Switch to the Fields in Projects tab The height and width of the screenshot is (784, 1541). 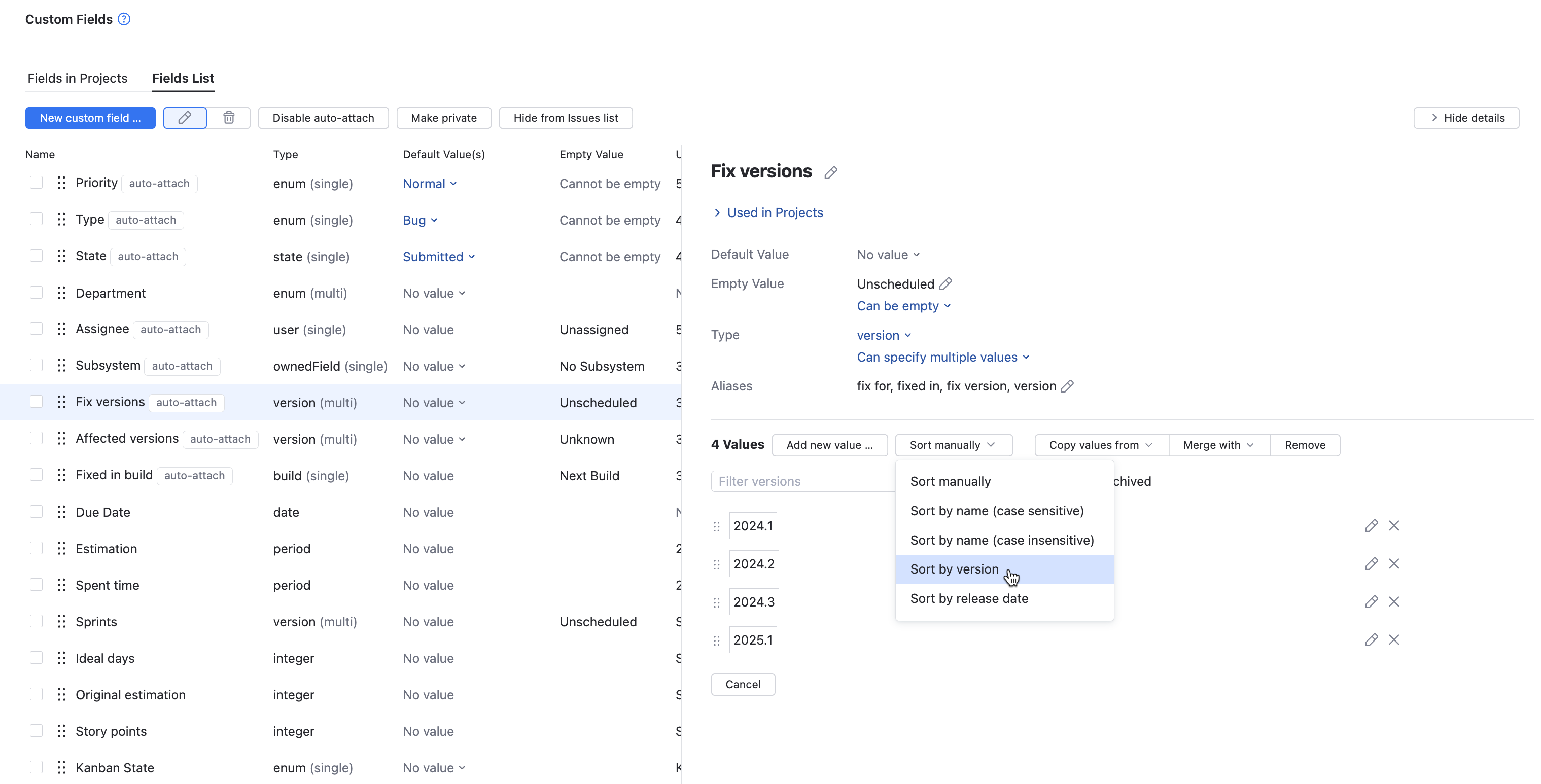click(77, 78)
